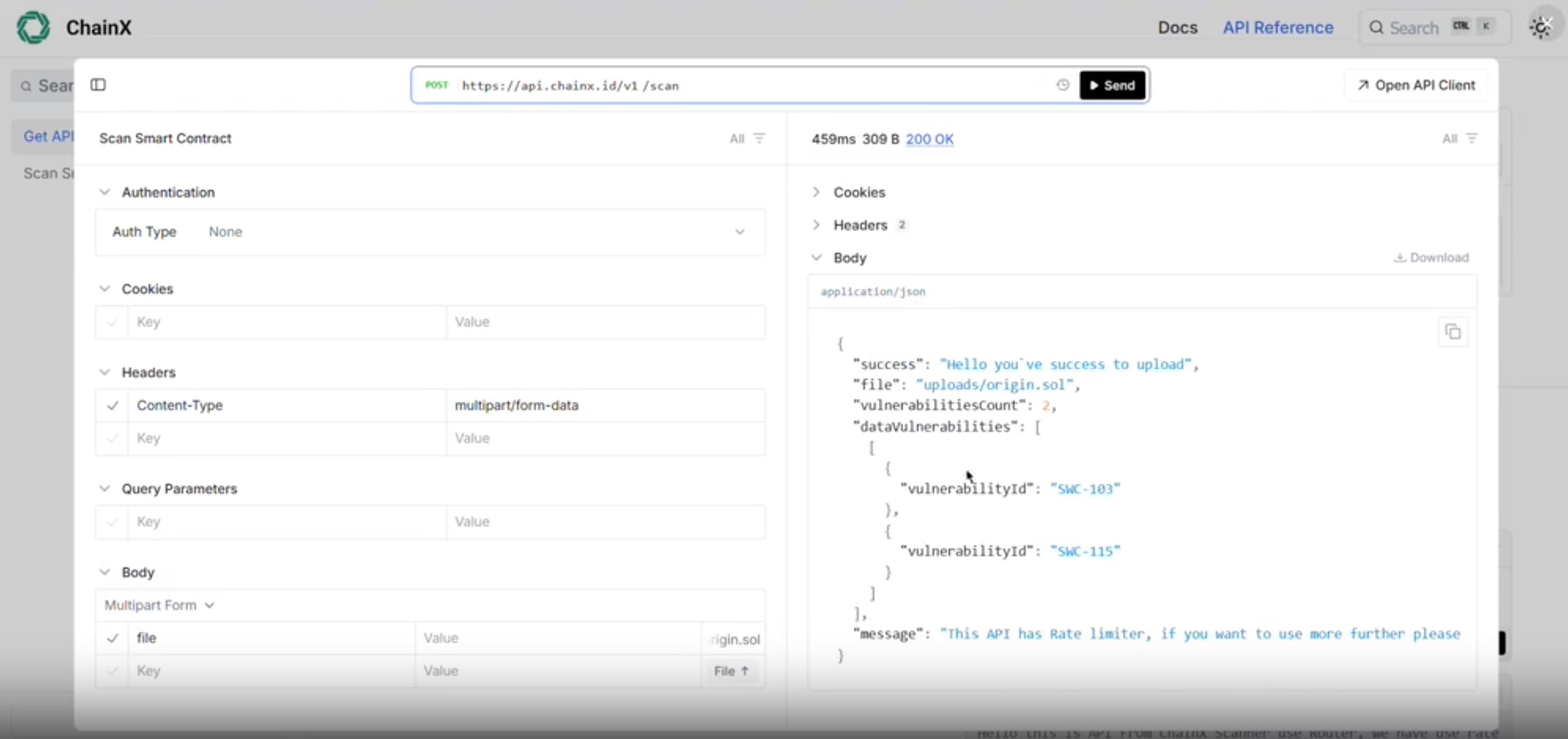1568x739 pixels.
Task: Click the "uploads/origin.sol" value
Action: pos(994,385)
